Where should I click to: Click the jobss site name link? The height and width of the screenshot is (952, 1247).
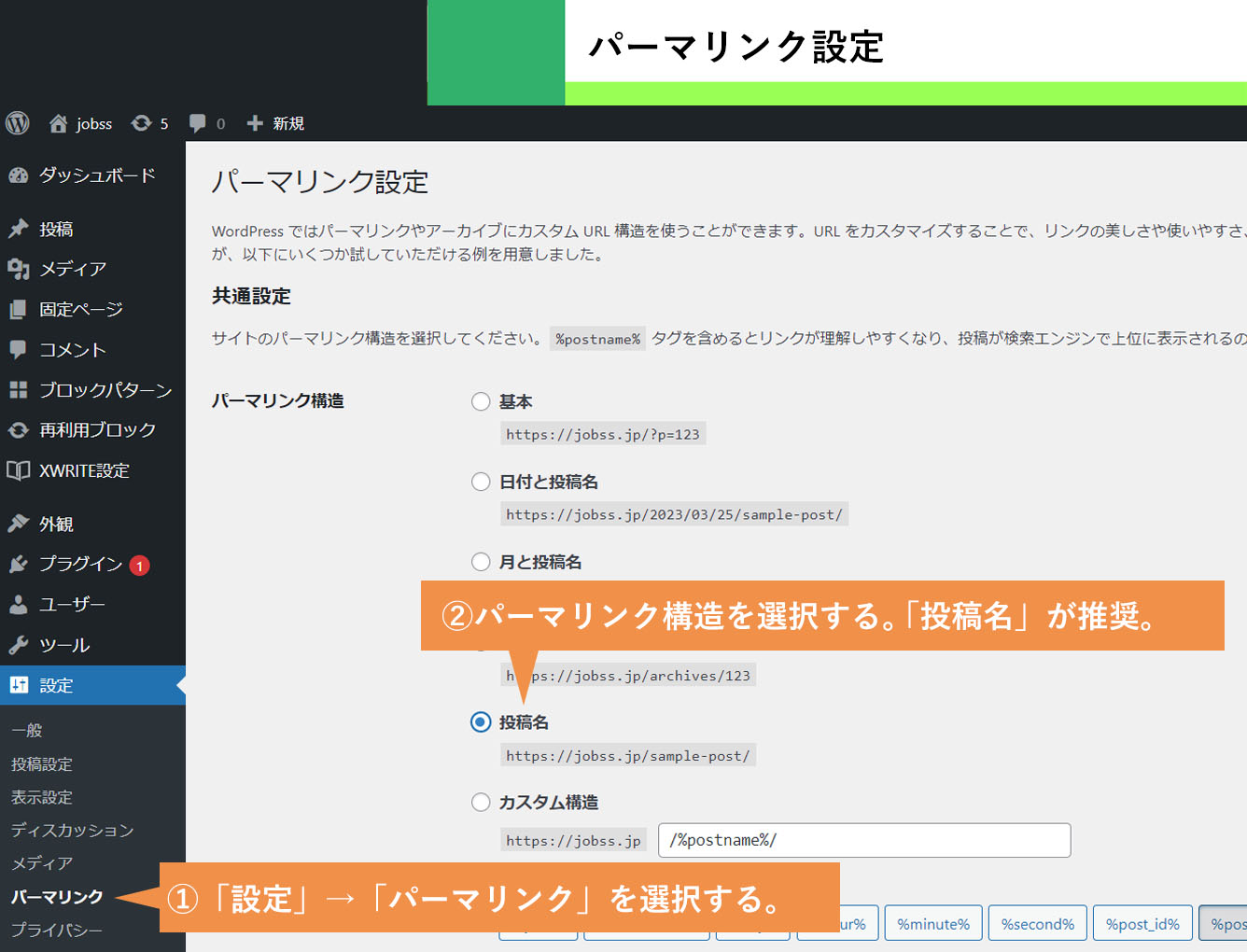point(94,123)
